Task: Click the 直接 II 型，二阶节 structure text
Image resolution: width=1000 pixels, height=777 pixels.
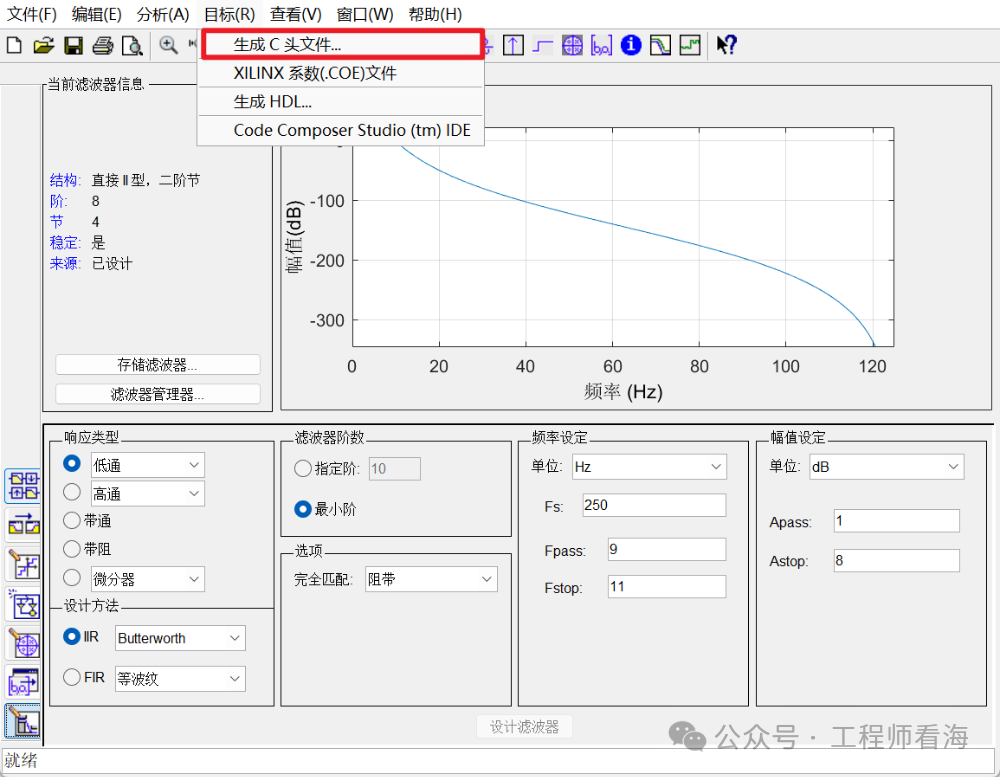Action: coord(146,181)
